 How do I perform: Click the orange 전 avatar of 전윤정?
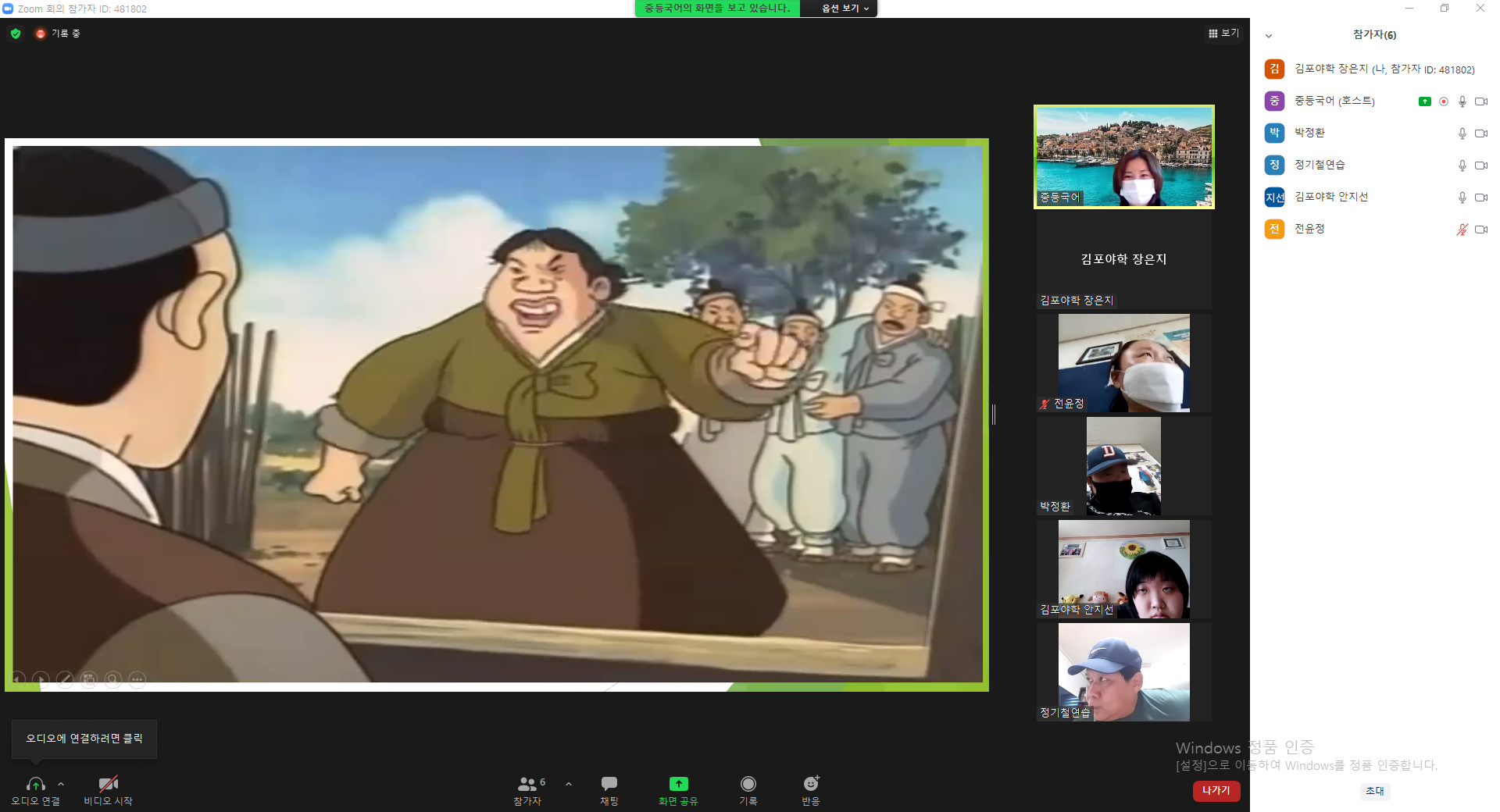[1274, 229]
